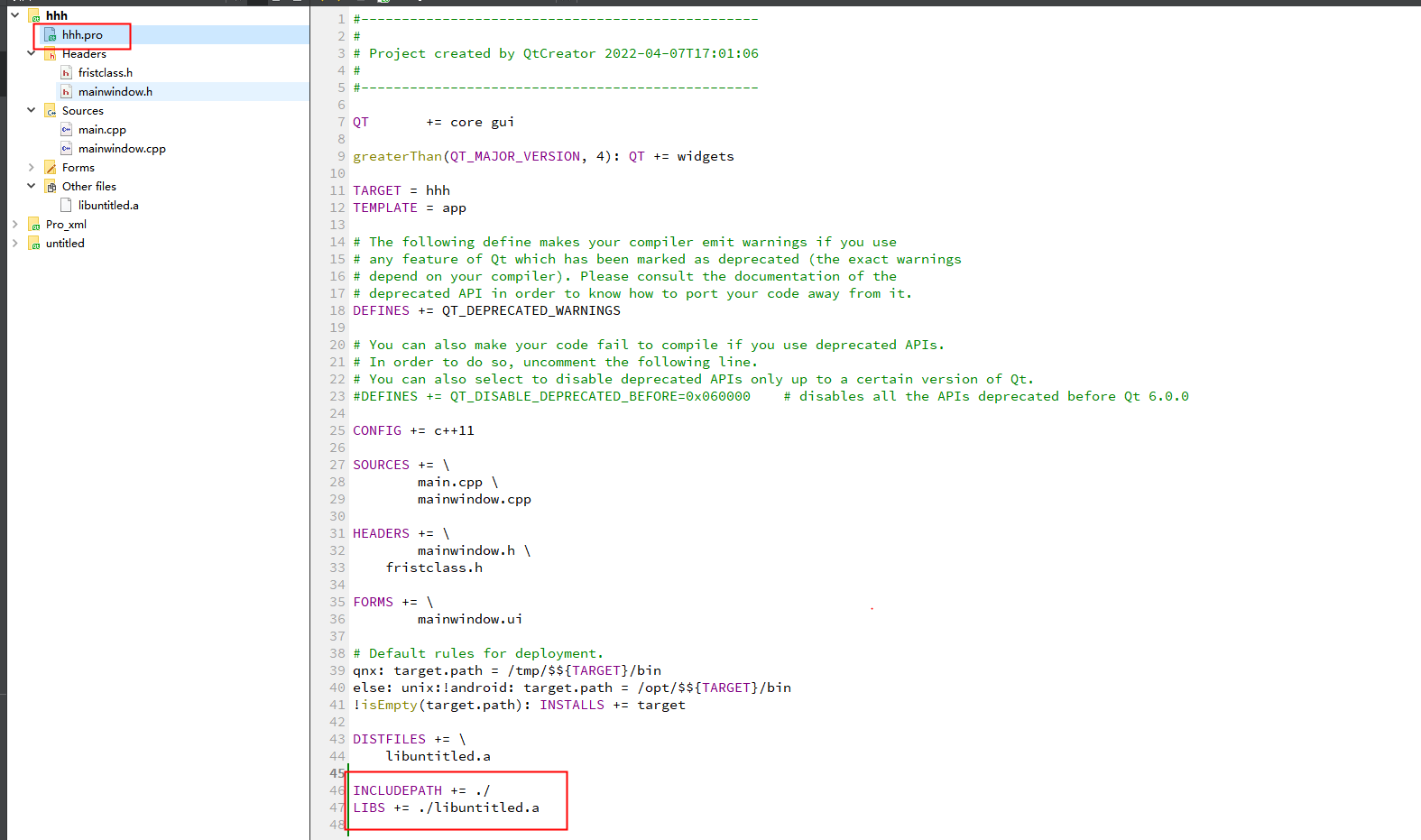
Task: Click the hhh project folder icon
Action: click(x=34, y=16)
